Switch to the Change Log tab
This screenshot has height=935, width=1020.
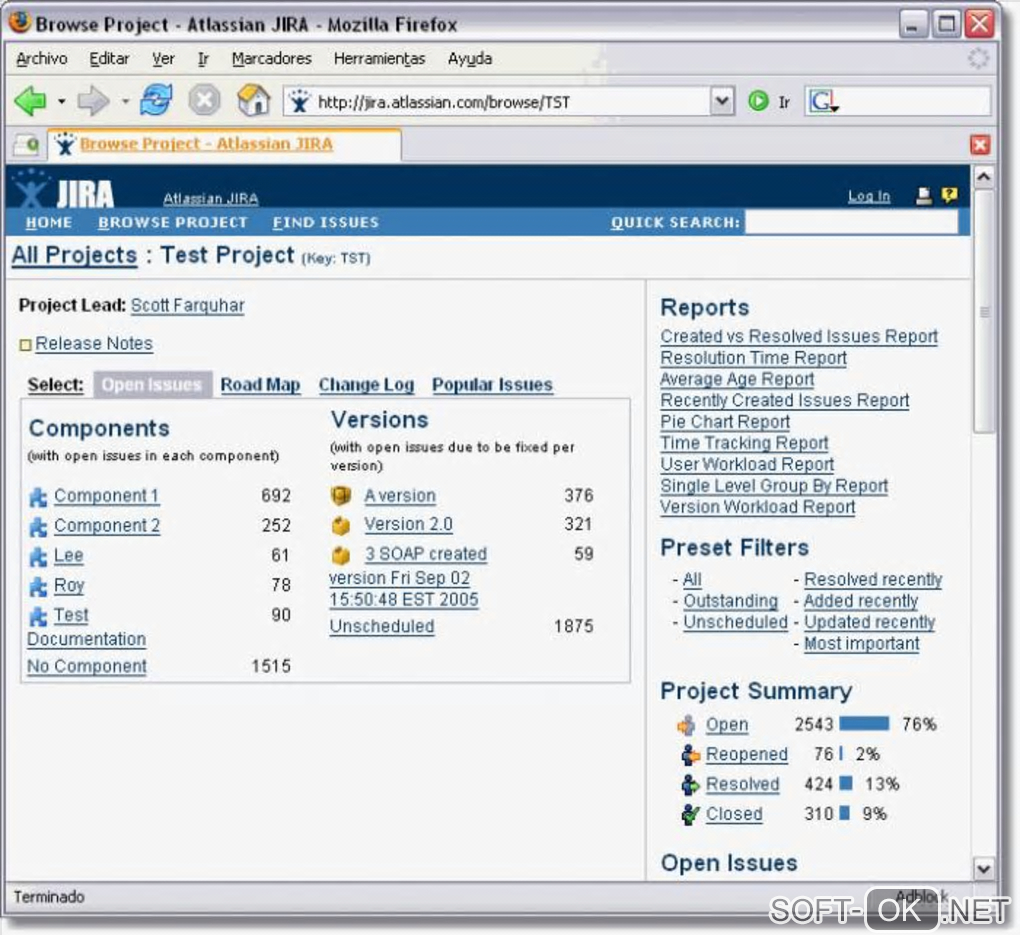(366, 385)
